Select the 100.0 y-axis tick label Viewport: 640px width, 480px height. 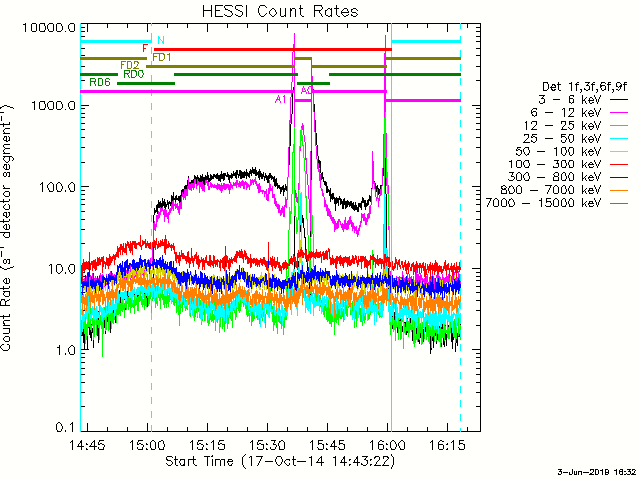click(x=58, y=187)
